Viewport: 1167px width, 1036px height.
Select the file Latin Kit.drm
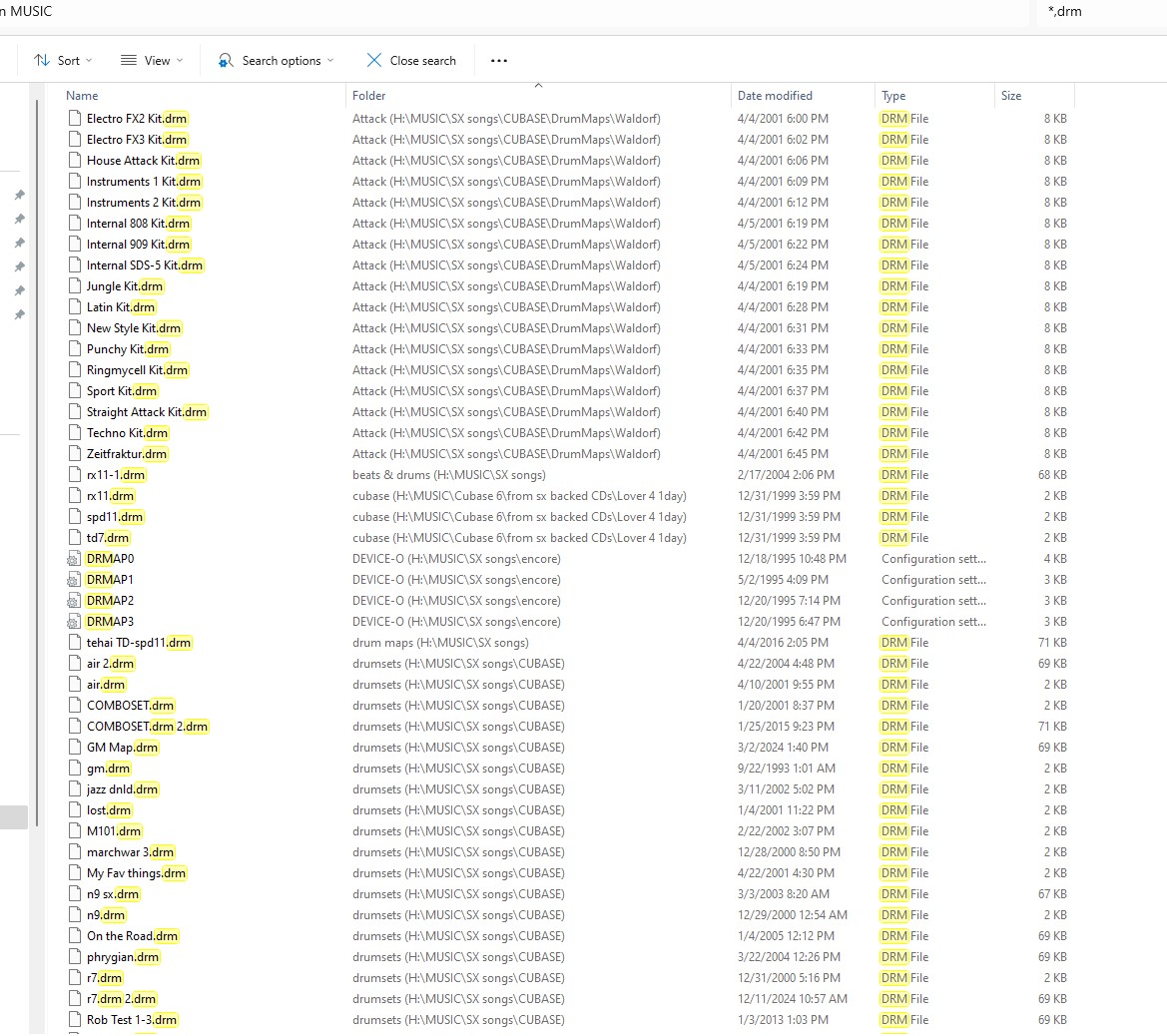121,306
